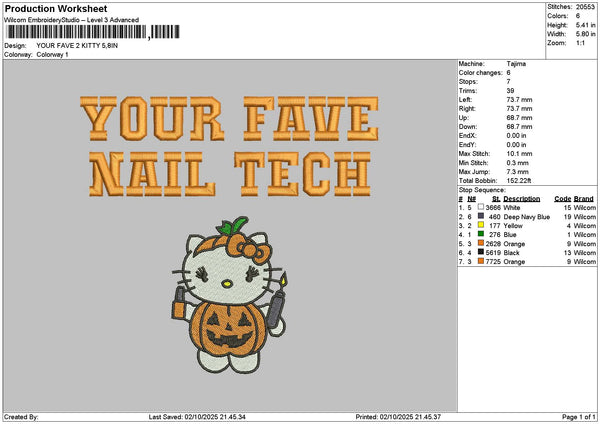Click stitch count 7725 in last Orange row

click(493, 262)
